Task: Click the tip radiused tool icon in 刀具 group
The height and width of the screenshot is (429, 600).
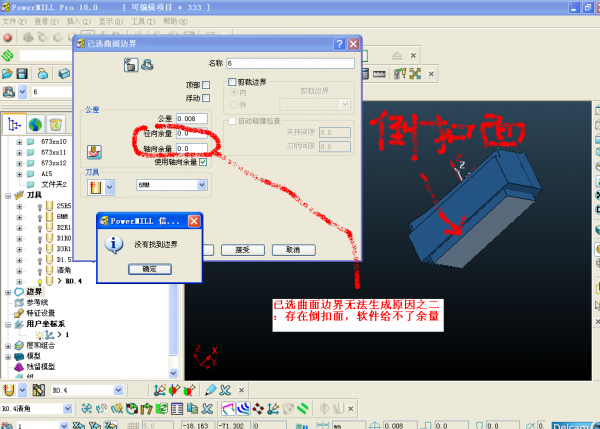Action: [x=96, y=188]
